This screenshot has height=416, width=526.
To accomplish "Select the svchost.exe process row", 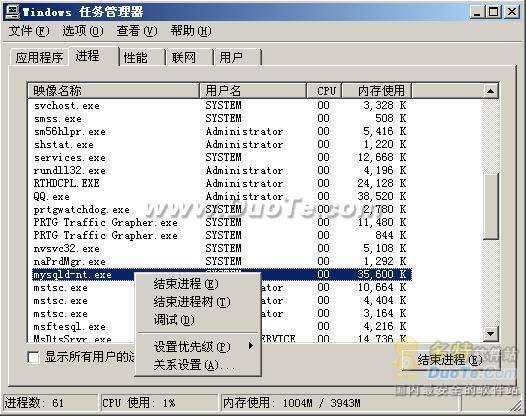I will 221,105.
